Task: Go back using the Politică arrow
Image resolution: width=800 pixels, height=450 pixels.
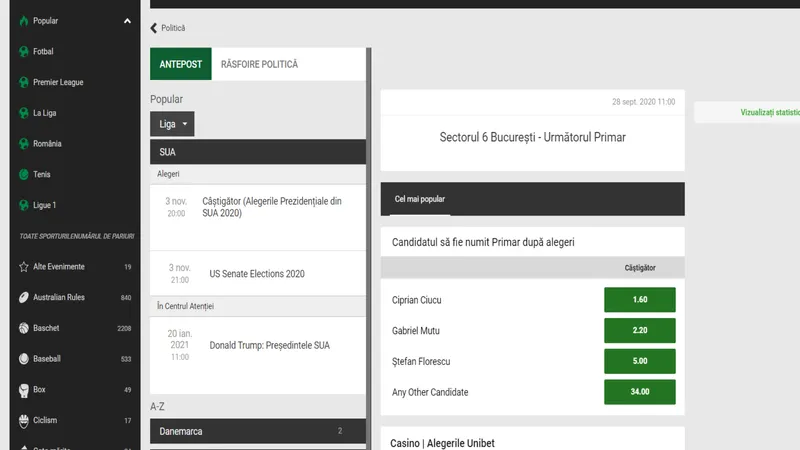Action: (x=155, y=28)
